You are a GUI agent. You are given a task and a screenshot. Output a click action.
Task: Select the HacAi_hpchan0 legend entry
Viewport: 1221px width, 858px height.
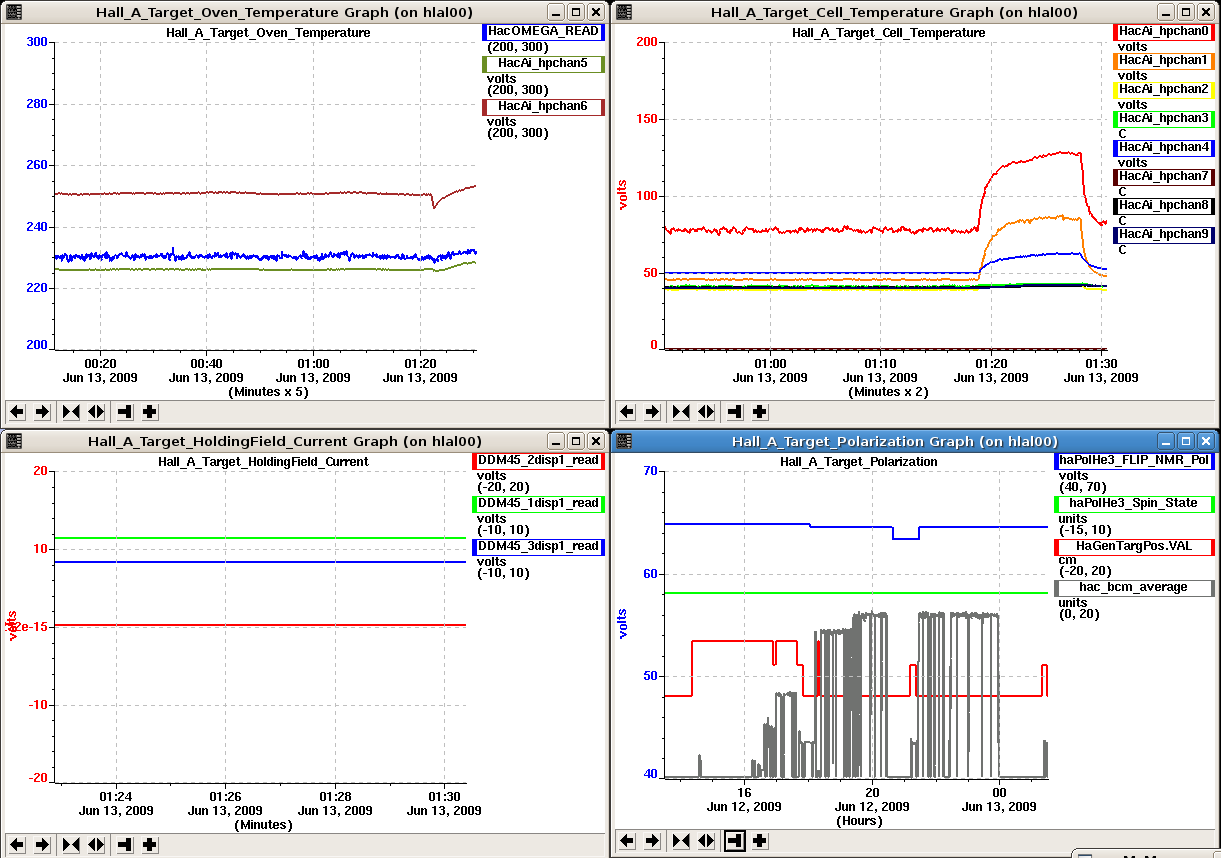coord(1163,31)
